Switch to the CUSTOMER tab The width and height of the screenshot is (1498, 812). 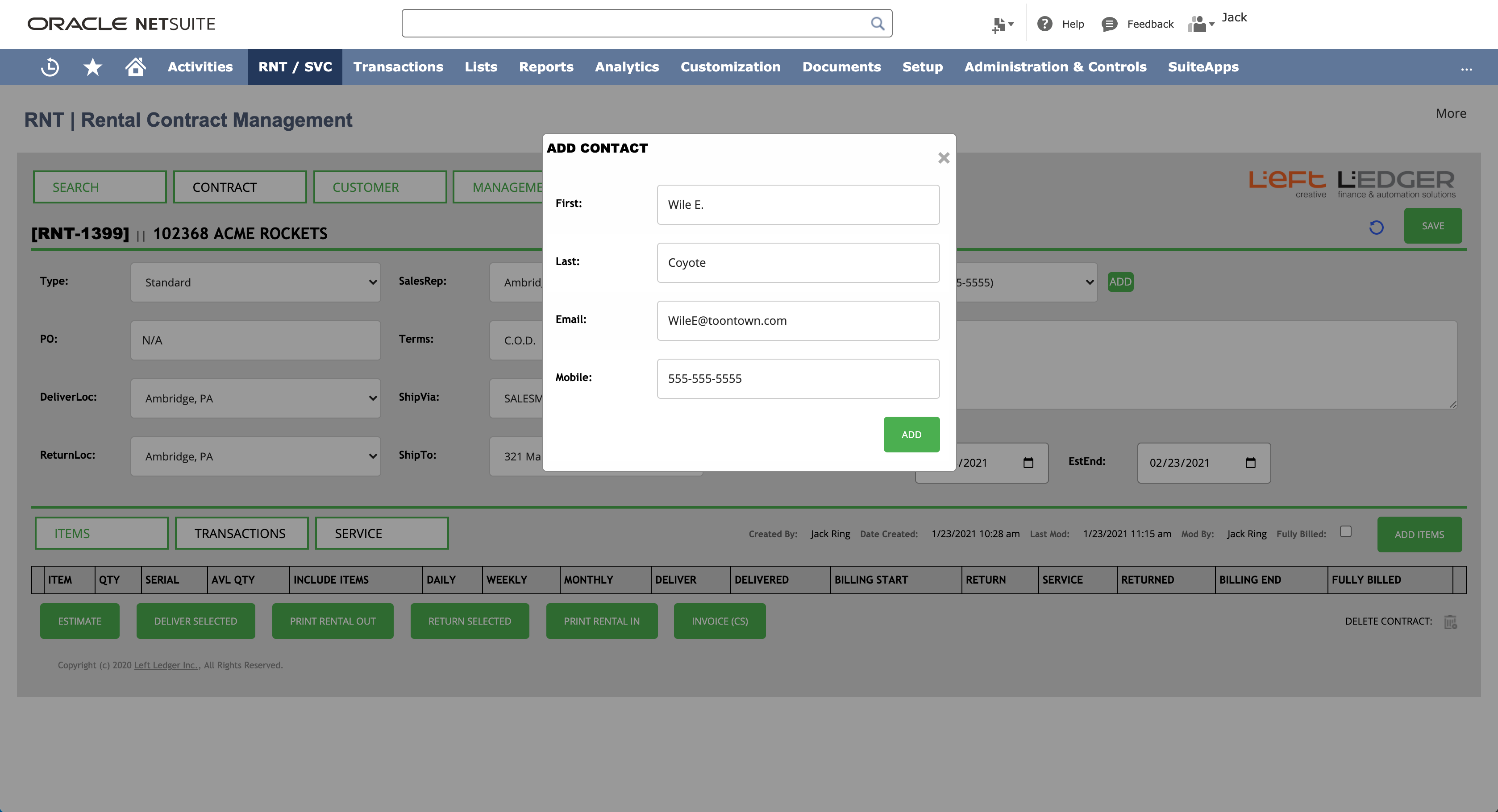[380, 187]
